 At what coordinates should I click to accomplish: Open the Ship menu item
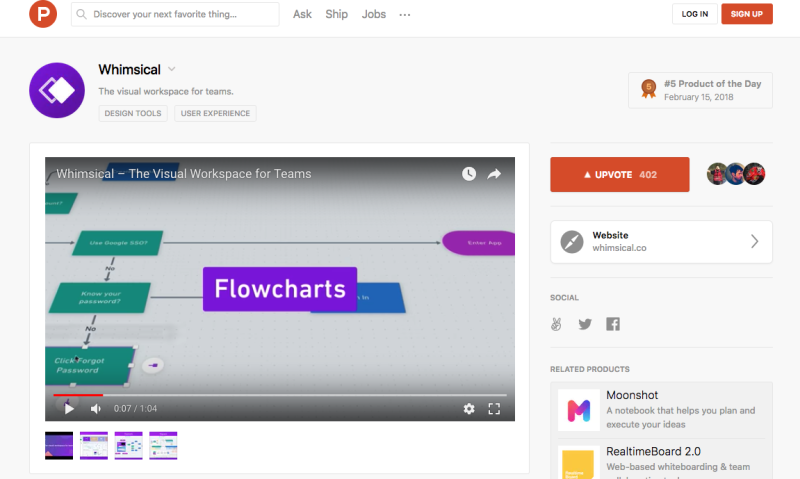[337, 14]
